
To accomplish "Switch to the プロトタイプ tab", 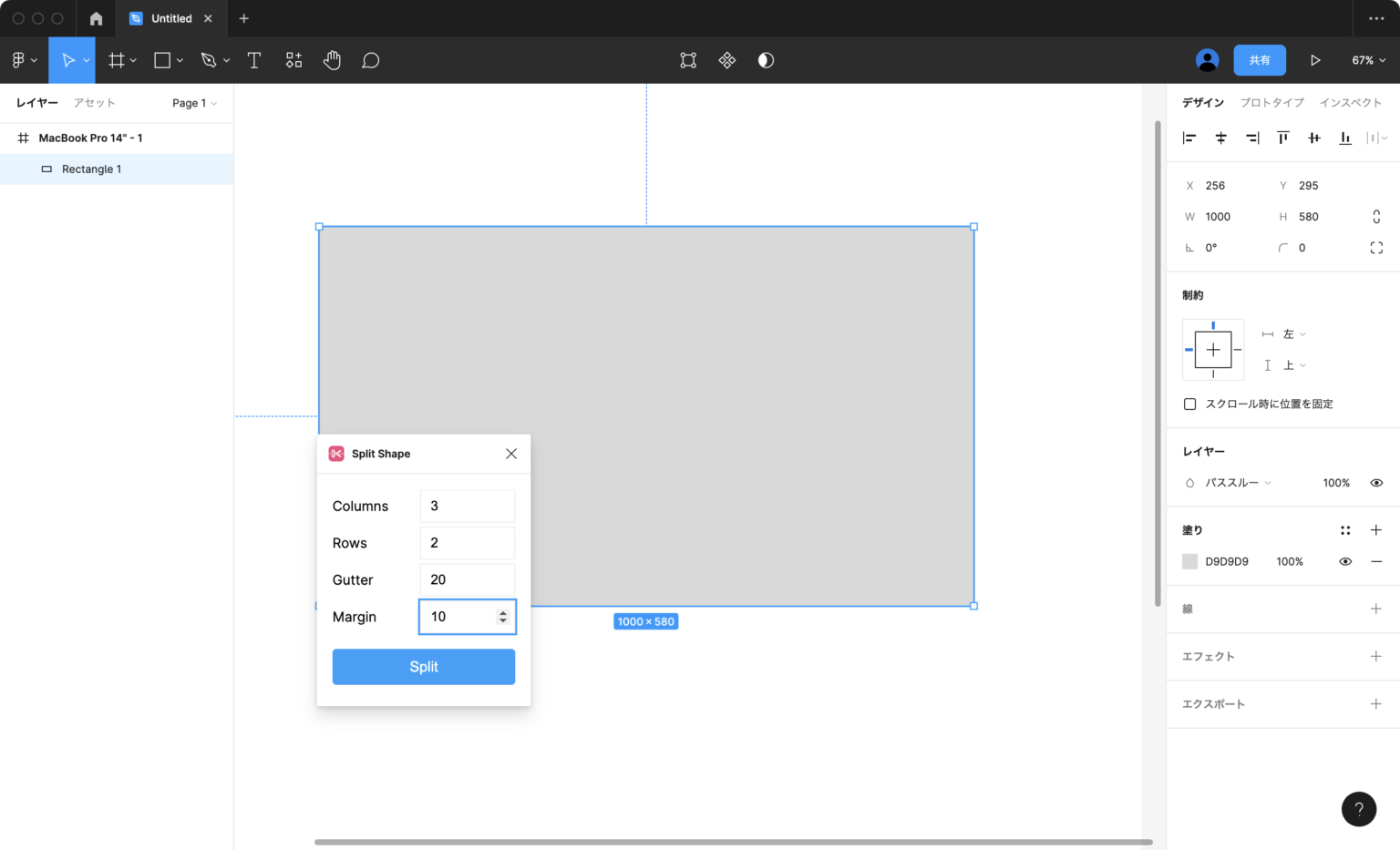I will click(x=1271, y=102).
